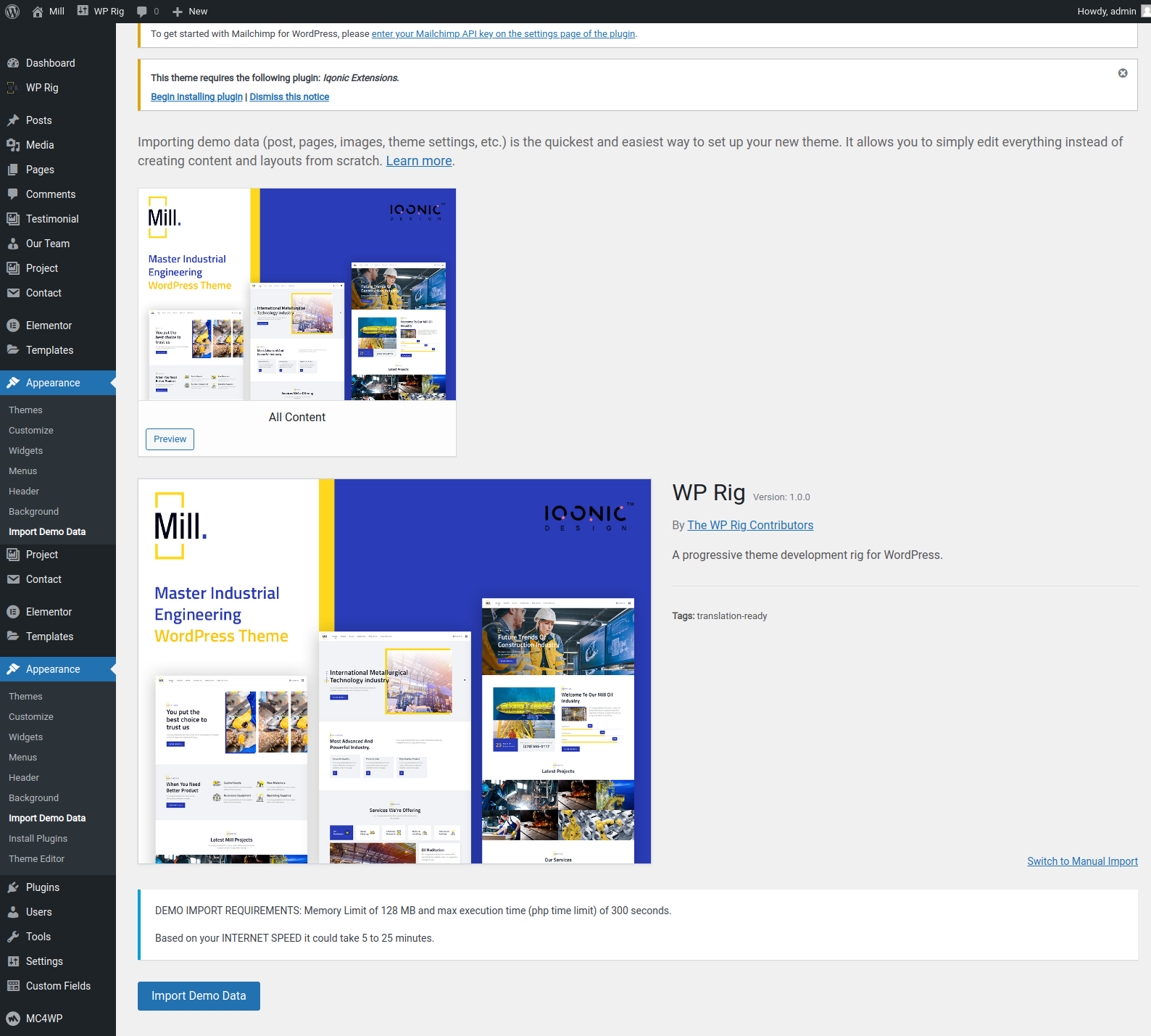Open the second Templates sidebar item
The width and height of the screenshot is (1151, 1036).
(58, 637)
